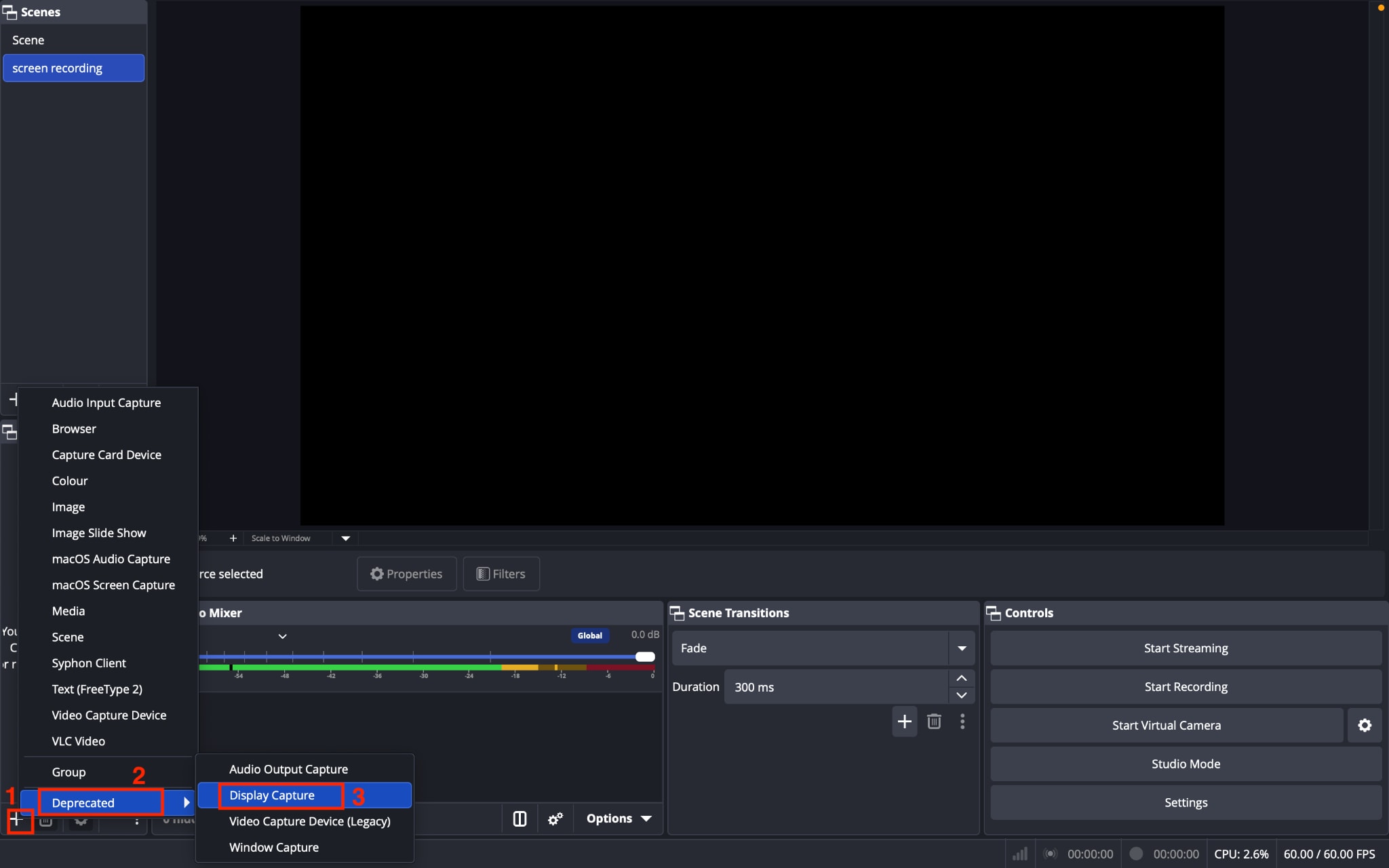This screenshot has height=868, width=1389.
Task: Click the CPU: 2.6% status text
Action: (1241, 854)
